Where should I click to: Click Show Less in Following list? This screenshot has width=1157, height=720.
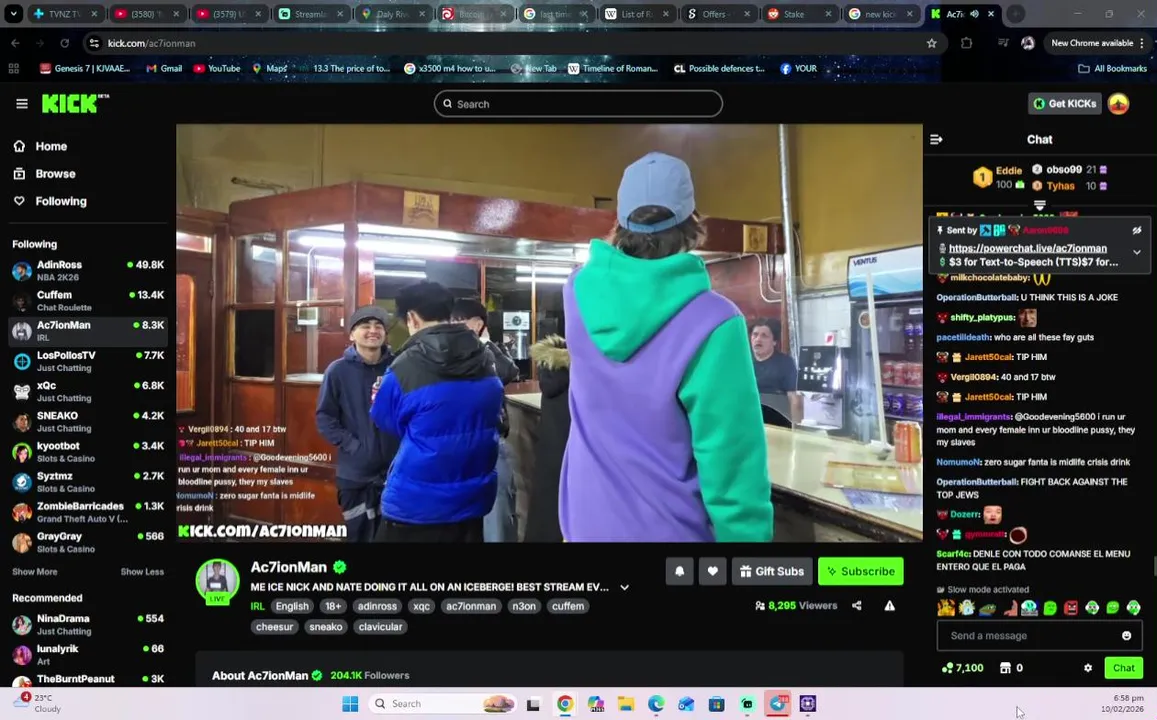click(142, 572)
